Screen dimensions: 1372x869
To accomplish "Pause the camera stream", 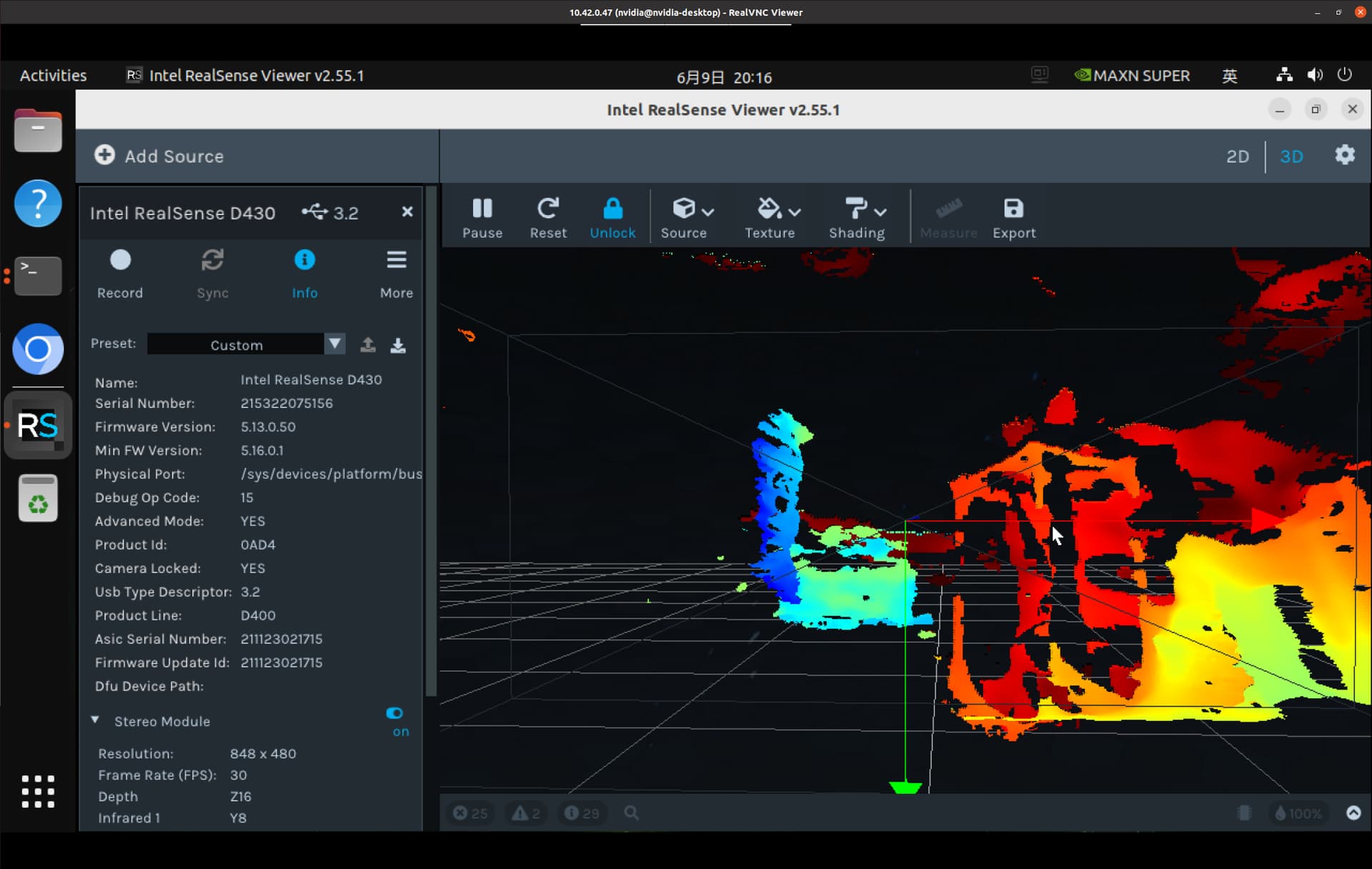I will click(x=482, y=209).
